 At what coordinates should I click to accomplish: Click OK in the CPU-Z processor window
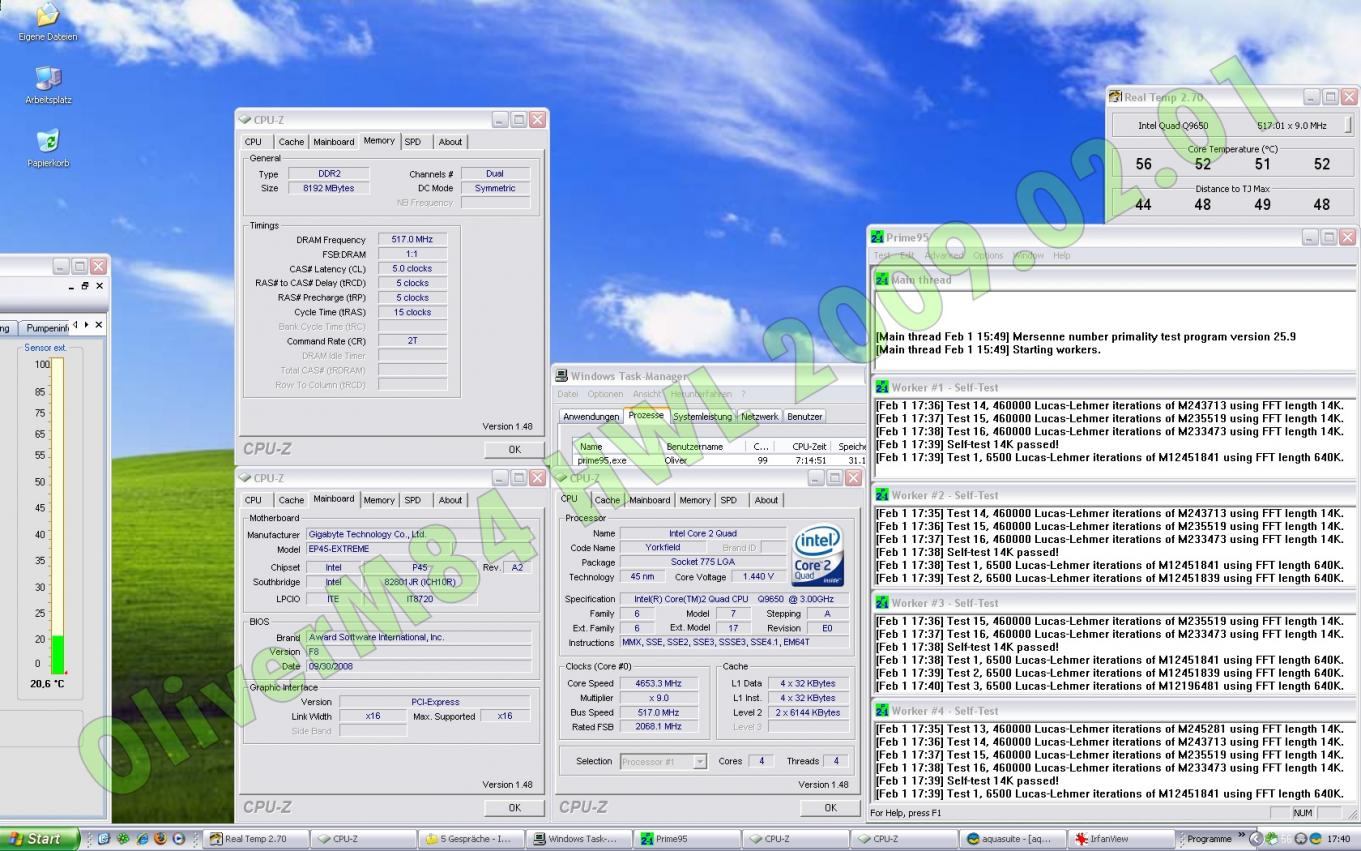(830, 808)
